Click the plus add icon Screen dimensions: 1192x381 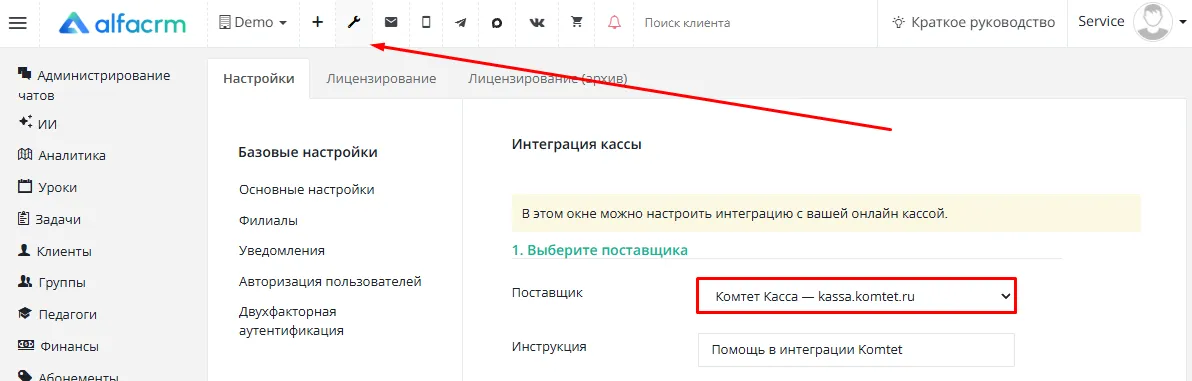318,23
